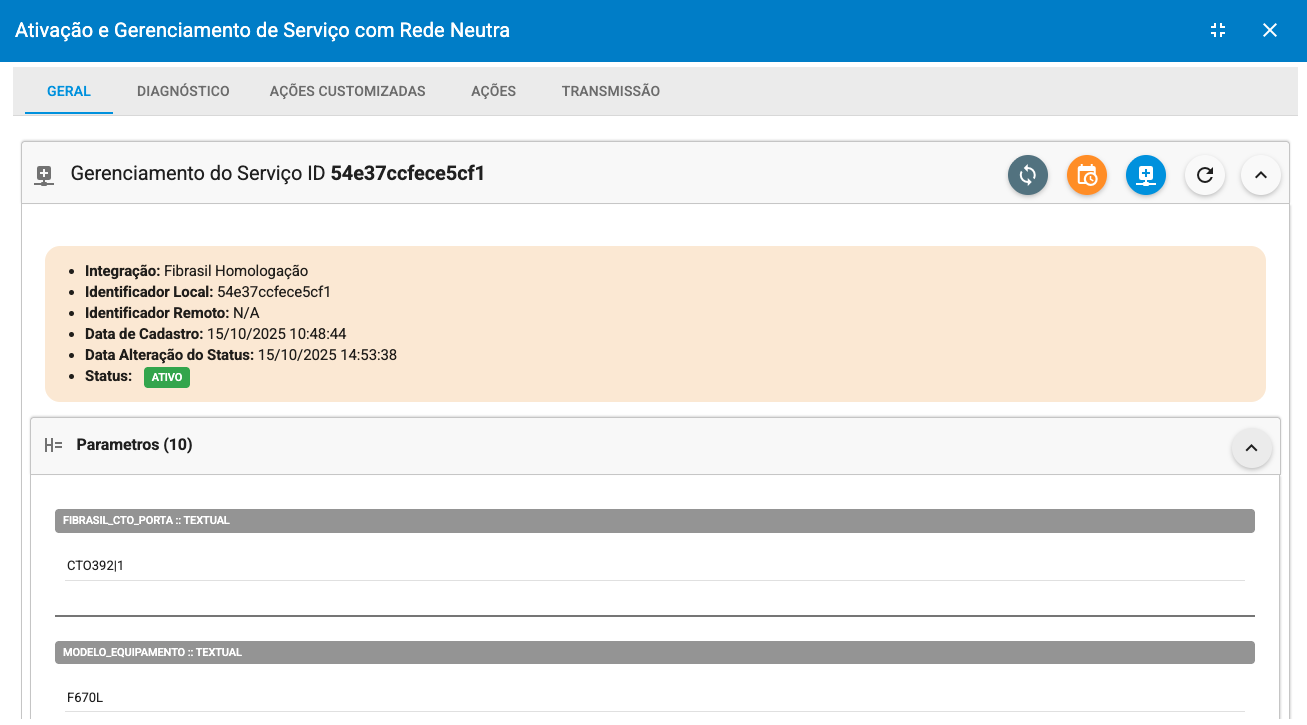Viewport: 1307px width, 725px height.
Task: Click the parameters icon left of Parametros
Action: tap(53, 446)
